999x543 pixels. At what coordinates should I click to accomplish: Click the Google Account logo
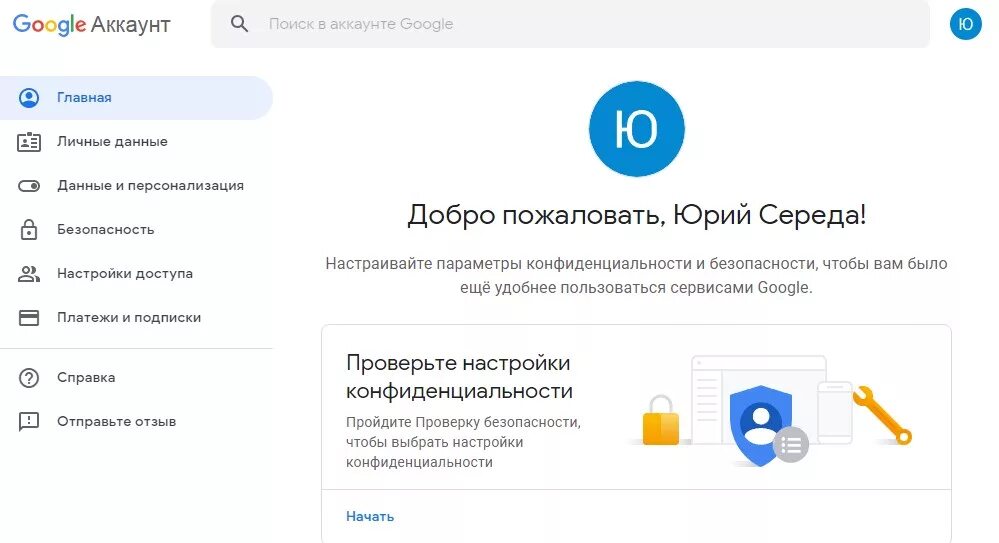pos(92,25)
